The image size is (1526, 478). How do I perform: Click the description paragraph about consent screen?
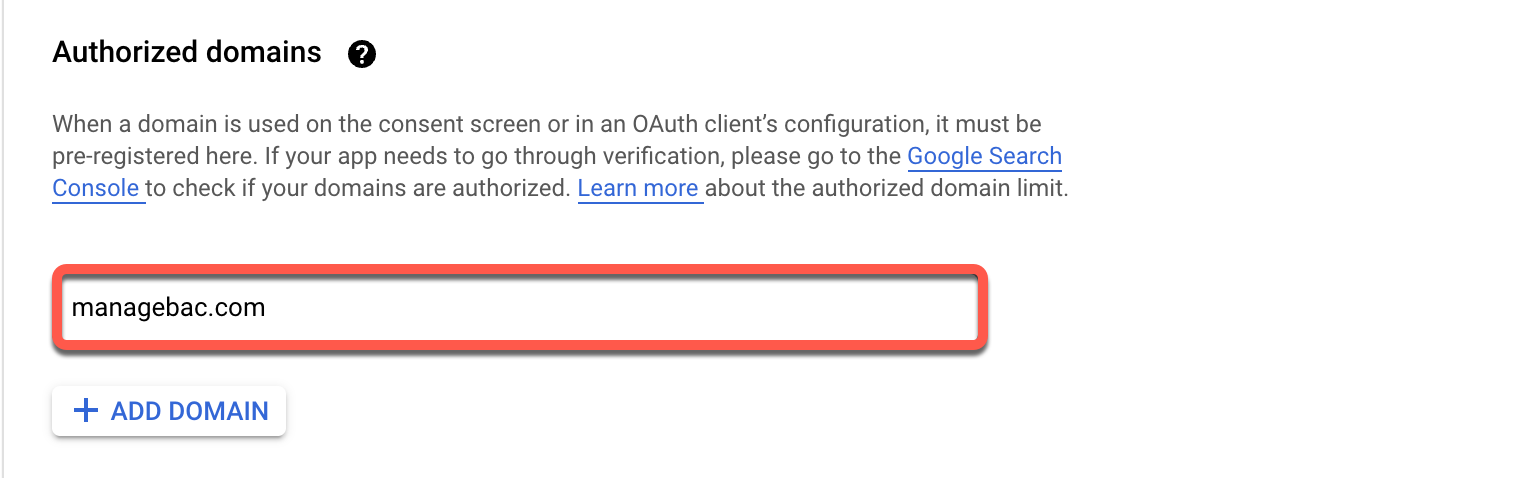[x=560, y=156]
